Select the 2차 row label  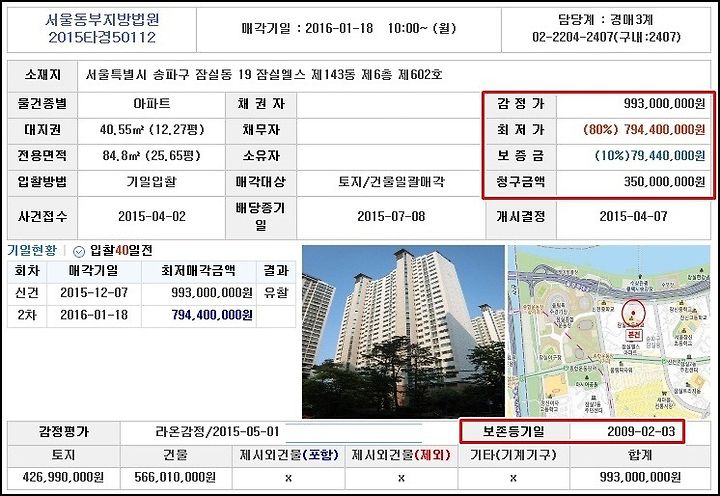pyautogui.click(x=27, y=316)
